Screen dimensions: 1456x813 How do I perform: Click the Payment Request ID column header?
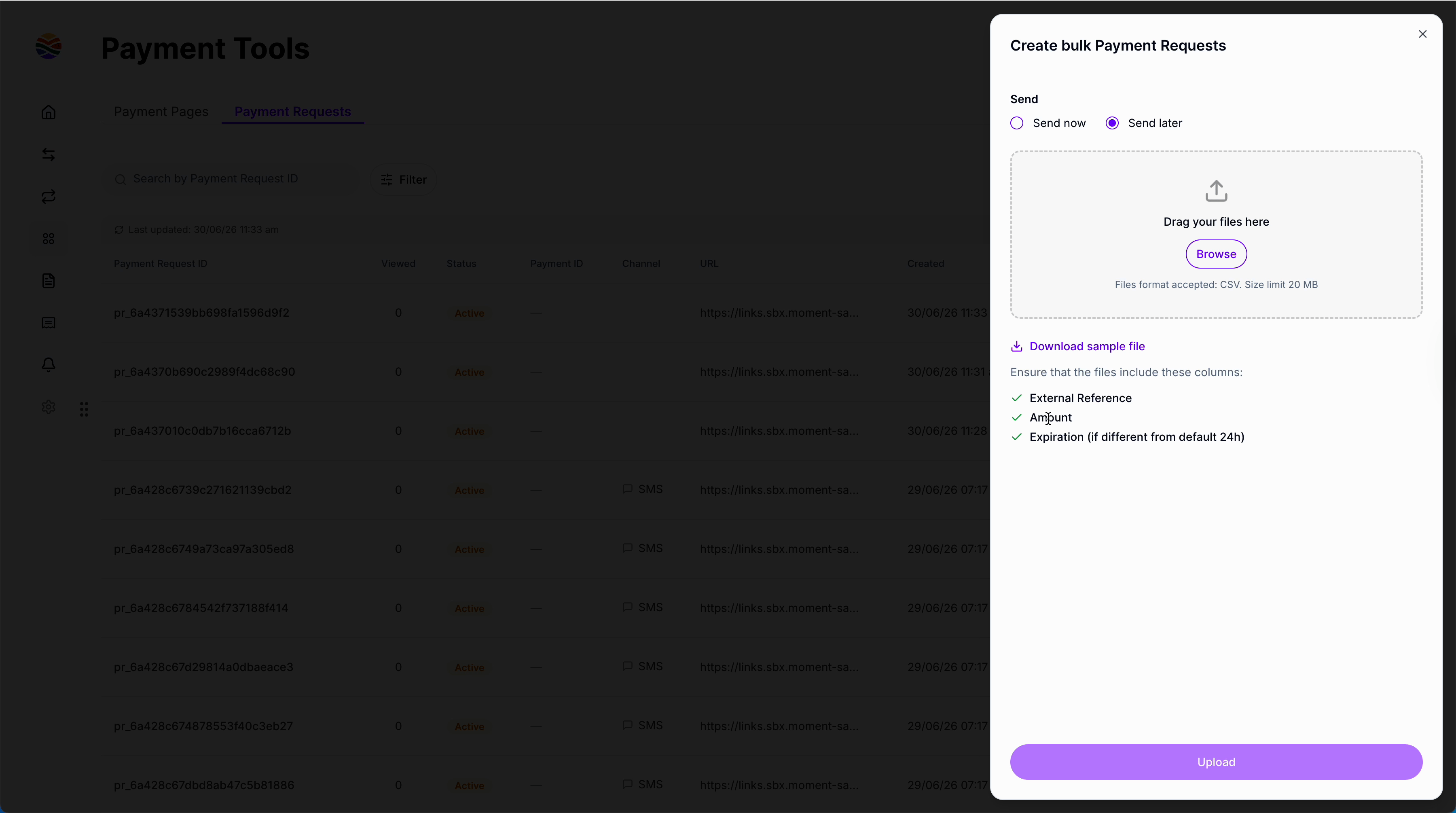coord(161,263)
